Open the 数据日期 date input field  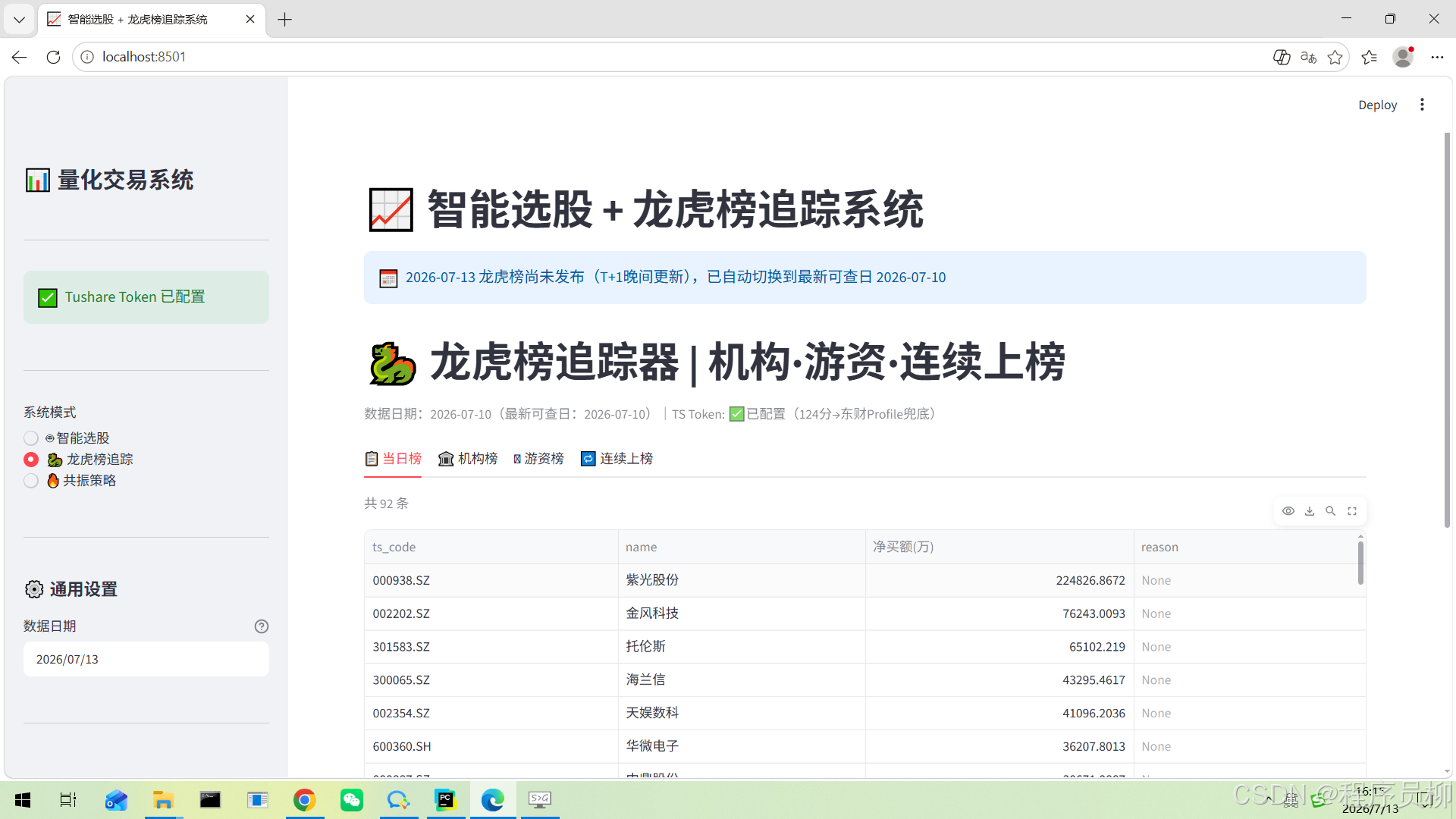click(x=146, y=659)
